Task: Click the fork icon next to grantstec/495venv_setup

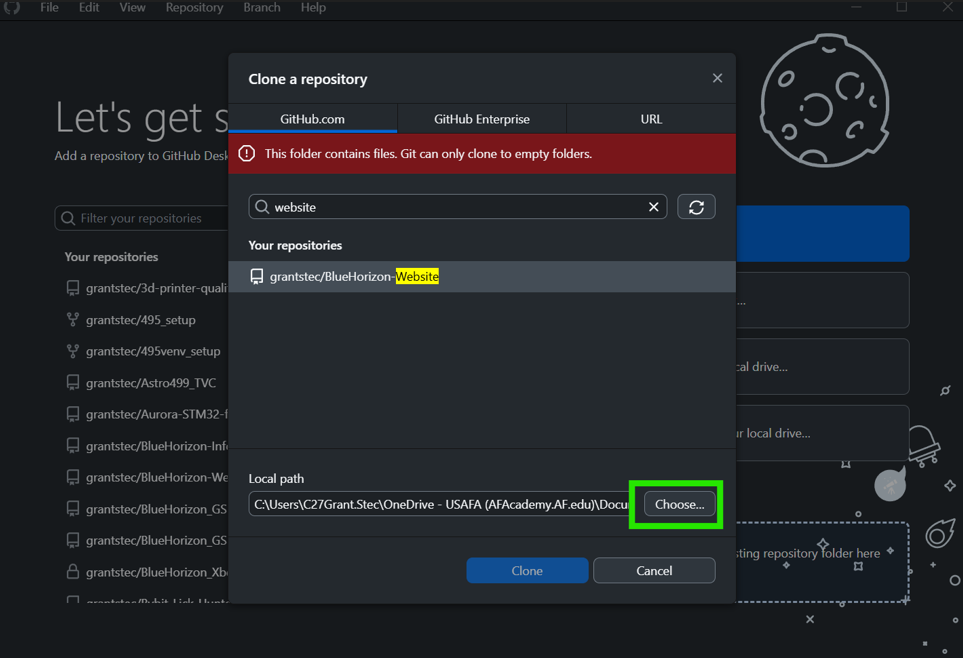Action: [73, 351]
